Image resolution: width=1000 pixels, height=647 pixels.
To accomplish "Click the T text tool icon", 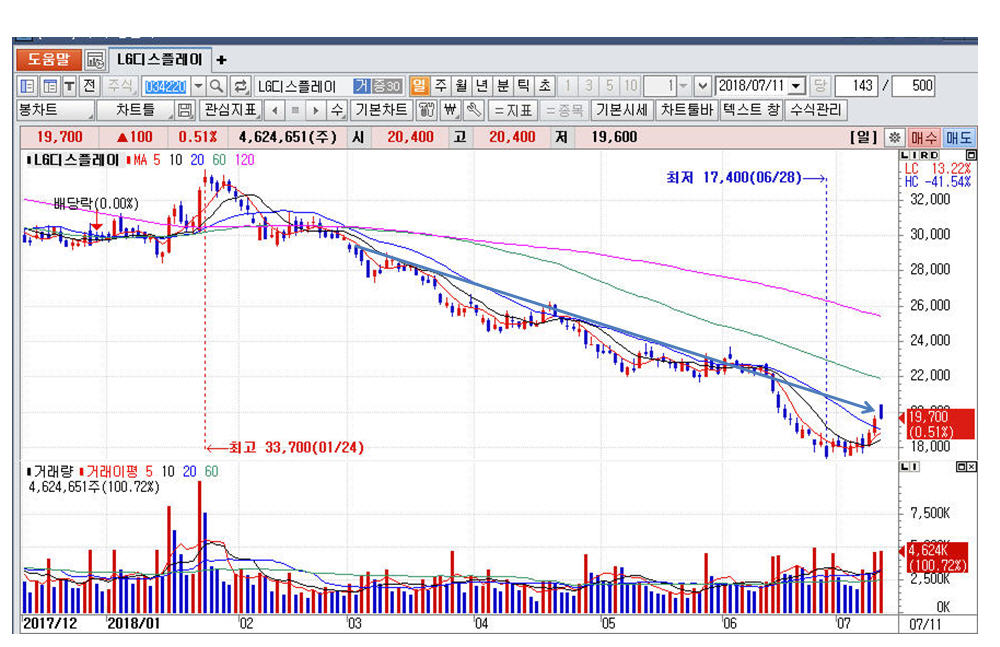I will pyautogui.click(x=68, y=86).
